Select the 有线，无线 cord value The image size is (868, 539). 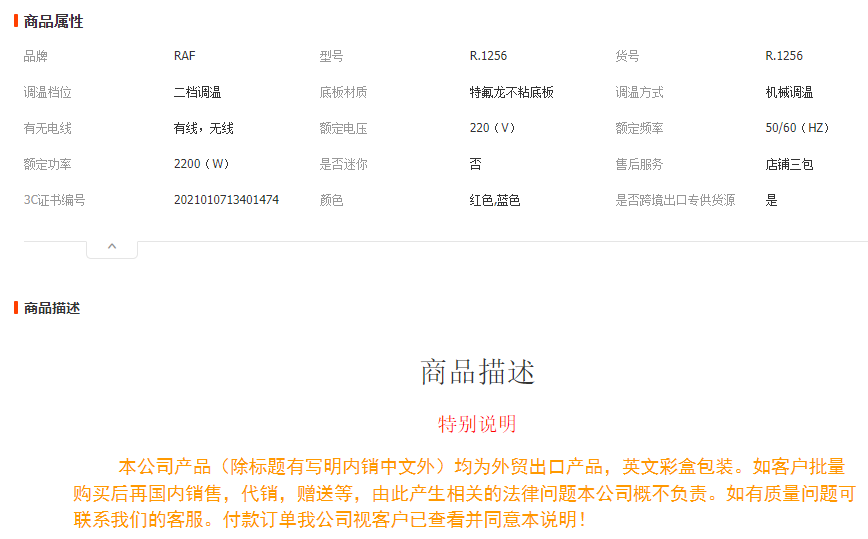(x=203, y=128)
